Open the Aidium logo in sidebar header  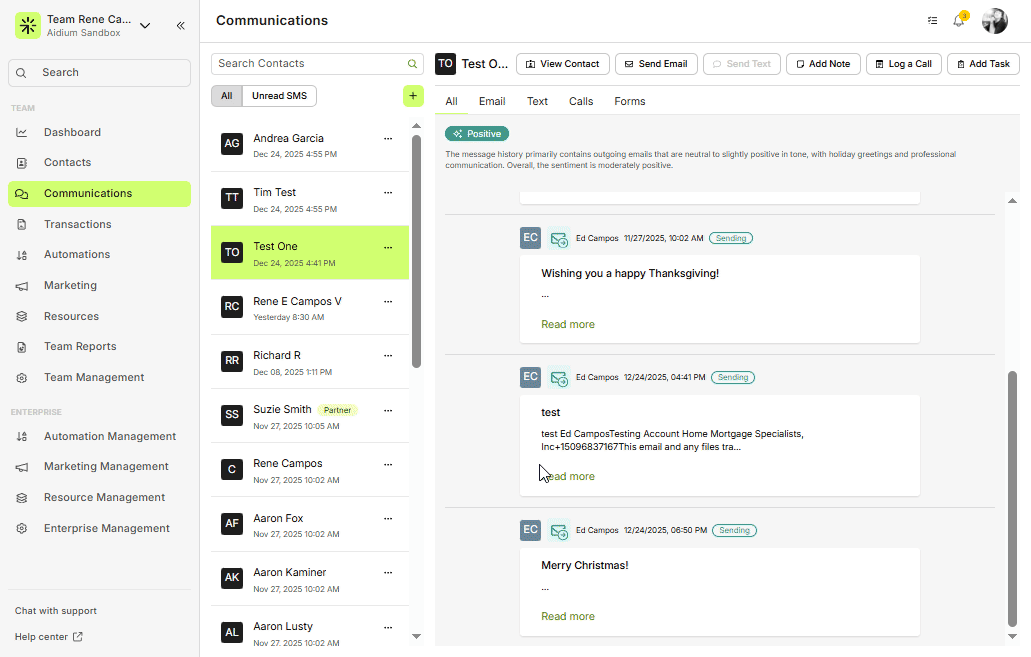(x=28, y=25)
